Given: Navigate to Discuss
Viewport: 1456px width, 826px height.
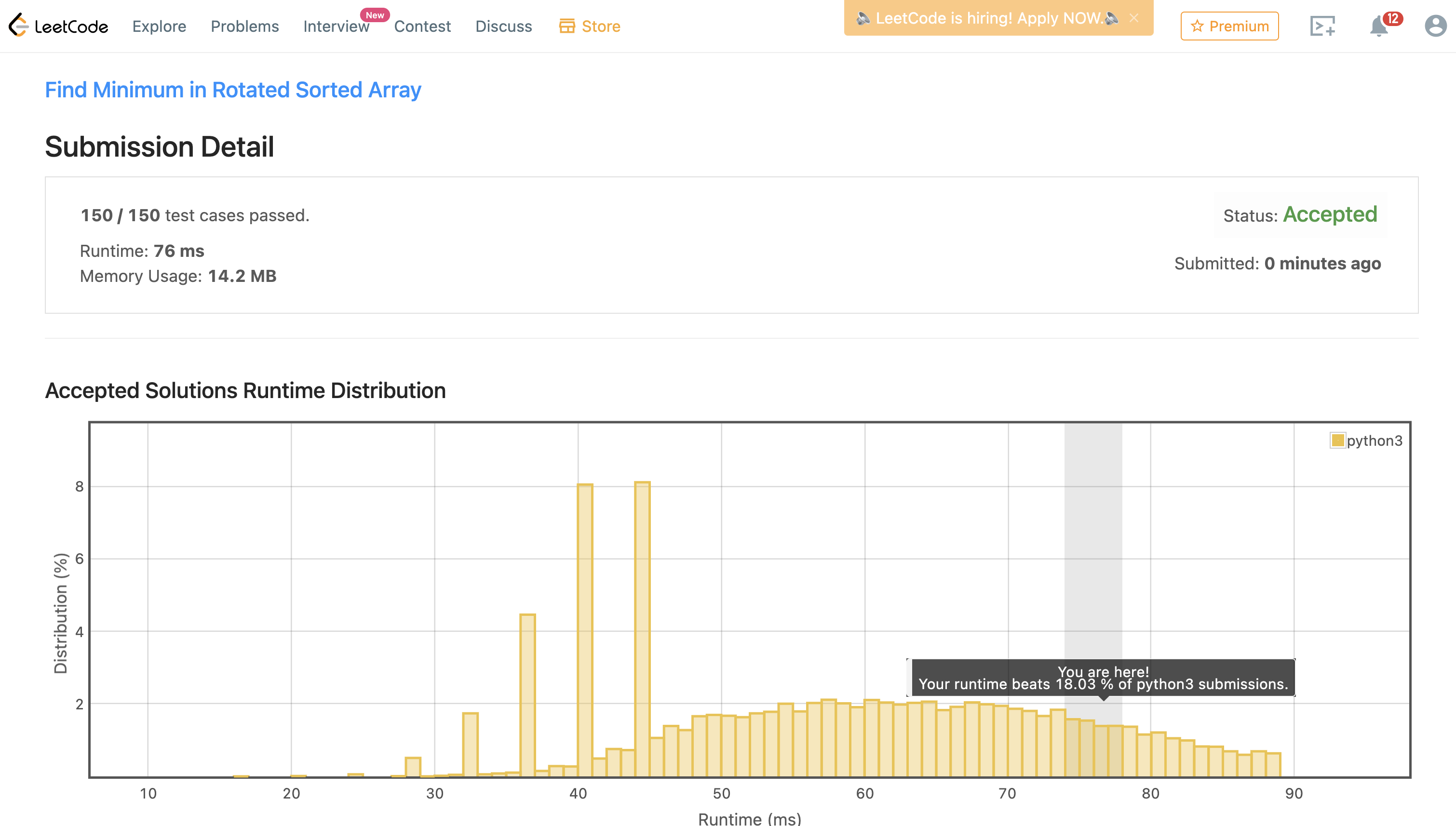Looking at the screenshot, I should (503, 26).
